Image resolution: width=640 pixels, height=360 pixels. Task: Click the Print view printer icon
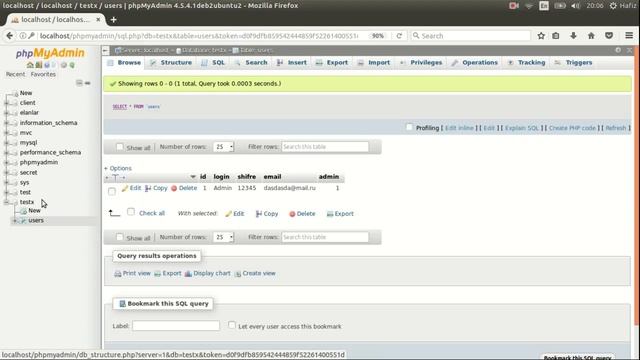coord(118,273)
